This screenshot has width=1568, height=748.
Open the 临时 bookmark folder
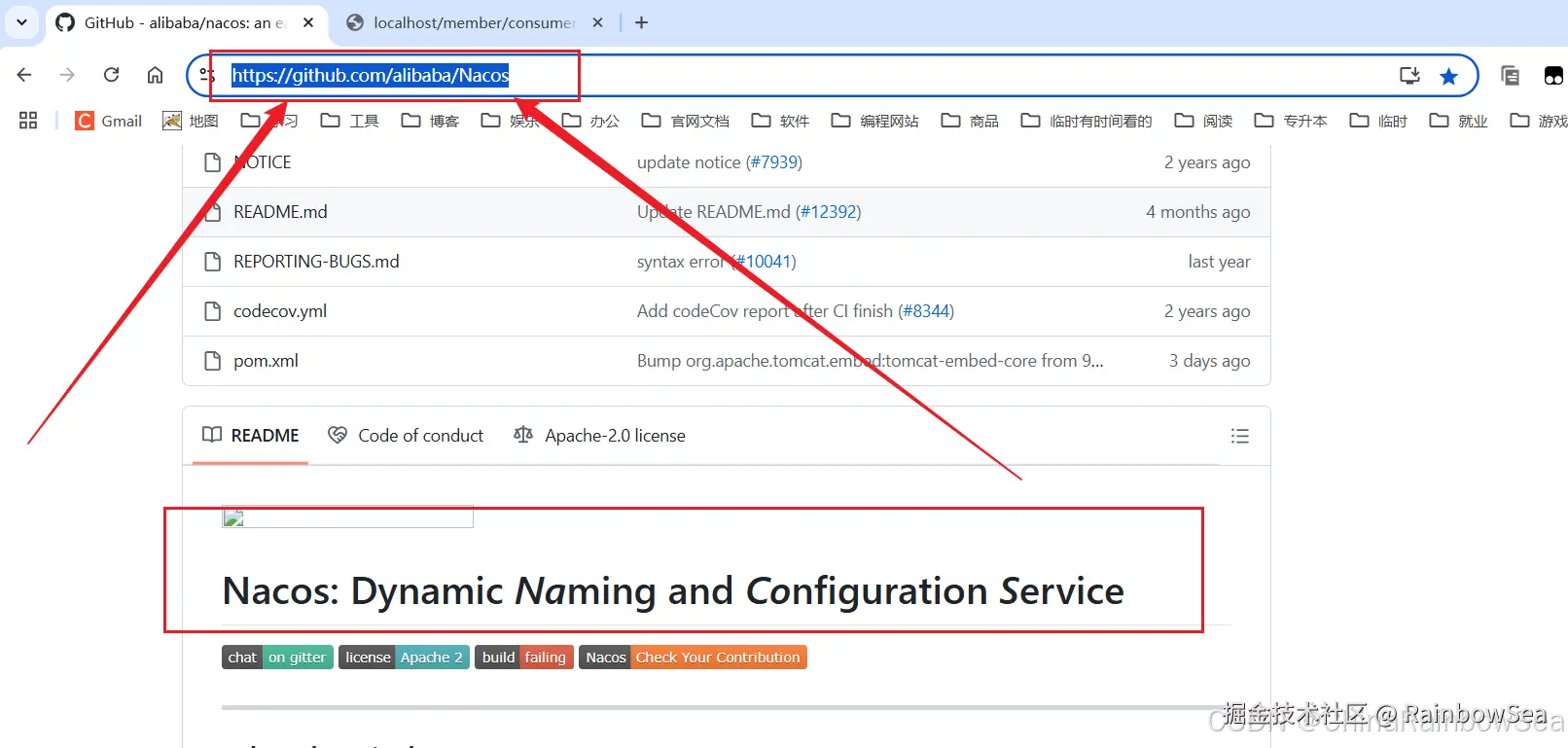click(x=1379, y=121)
